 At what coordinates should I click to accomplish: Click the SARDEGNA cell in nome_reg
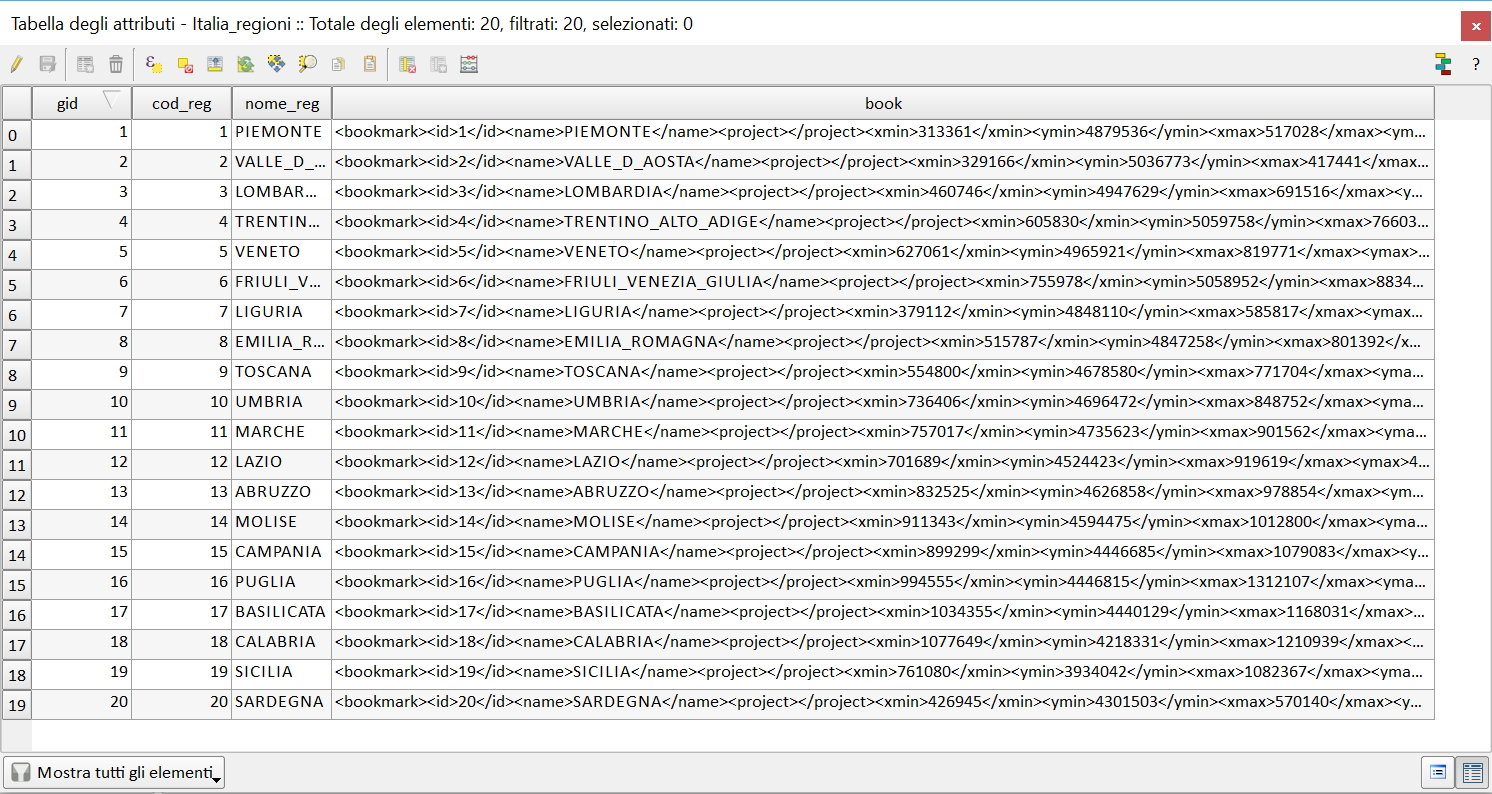pos(280,702)
